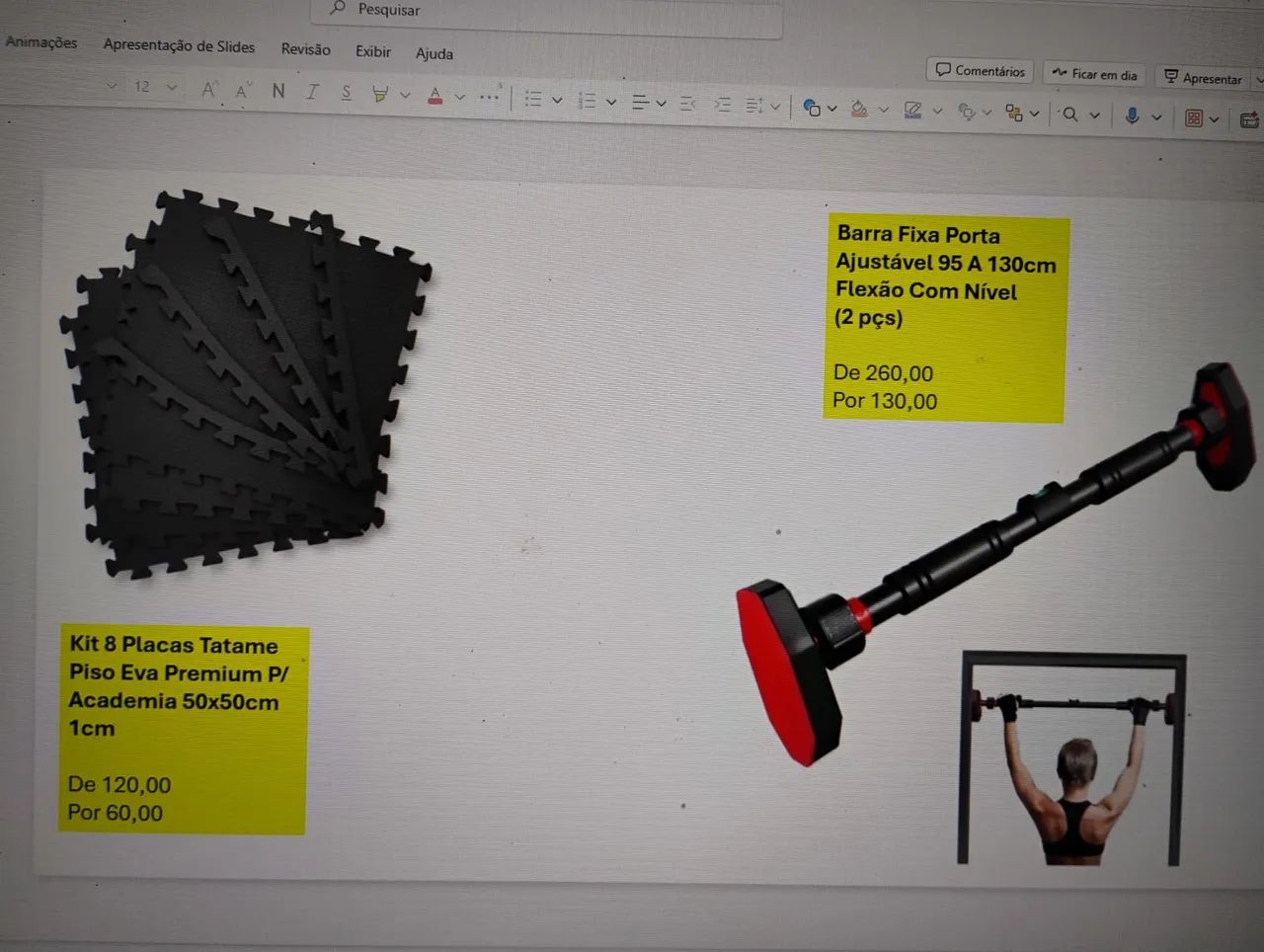Open the font color dropdown arrow
Viewport: 1264px width, 952px height.
tap(459, 97)
